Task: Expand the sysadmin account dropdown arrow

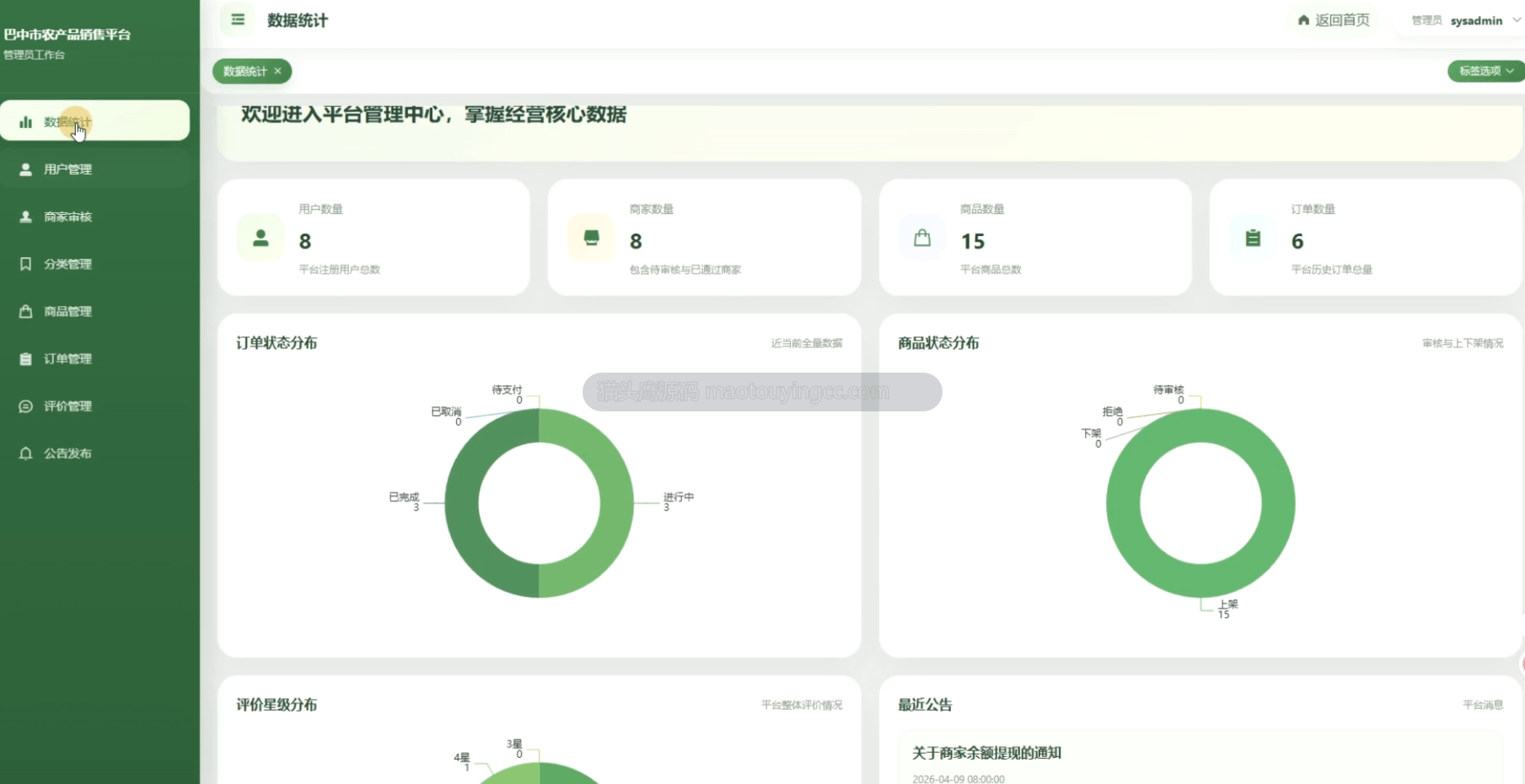Action: (x=1516, y=20)
